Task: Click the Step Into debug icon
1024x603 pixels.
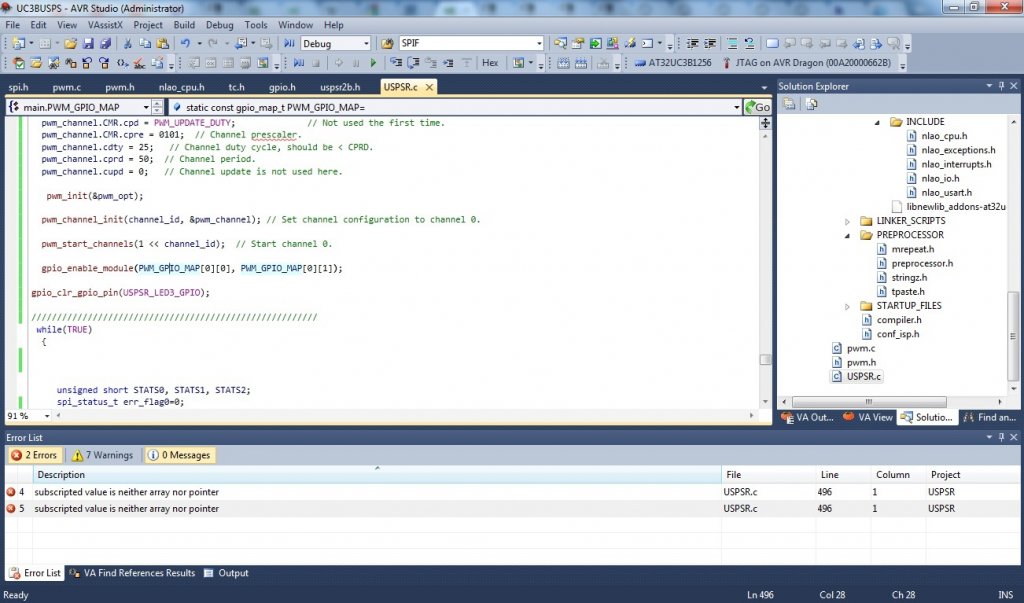Action: pyautogui.click(x=396, y=63)
